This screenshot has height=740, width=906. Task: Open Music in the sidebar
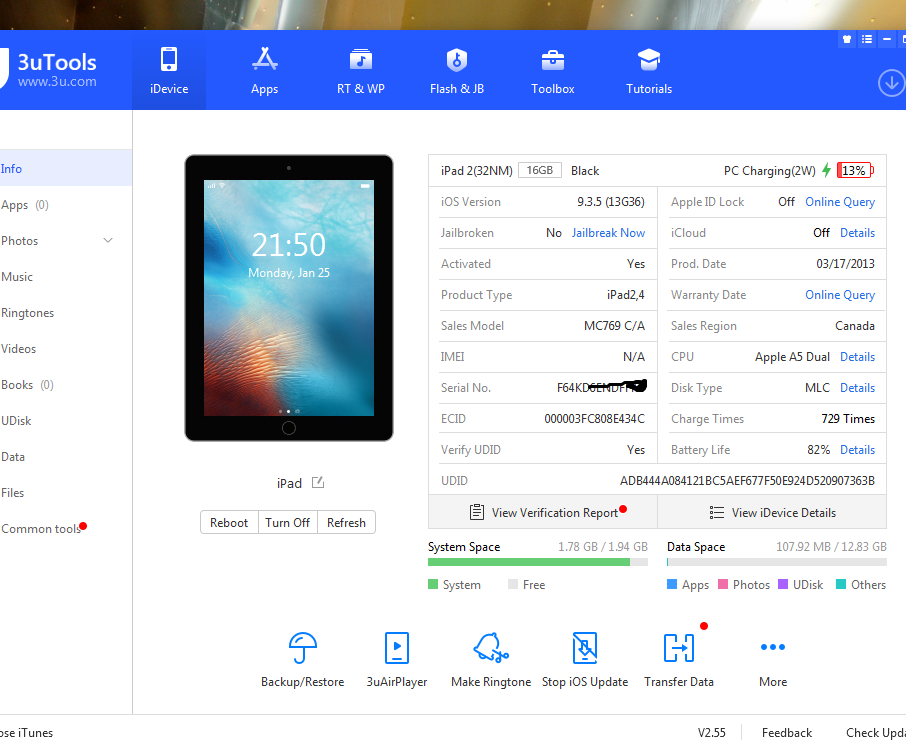click(66, 277)
